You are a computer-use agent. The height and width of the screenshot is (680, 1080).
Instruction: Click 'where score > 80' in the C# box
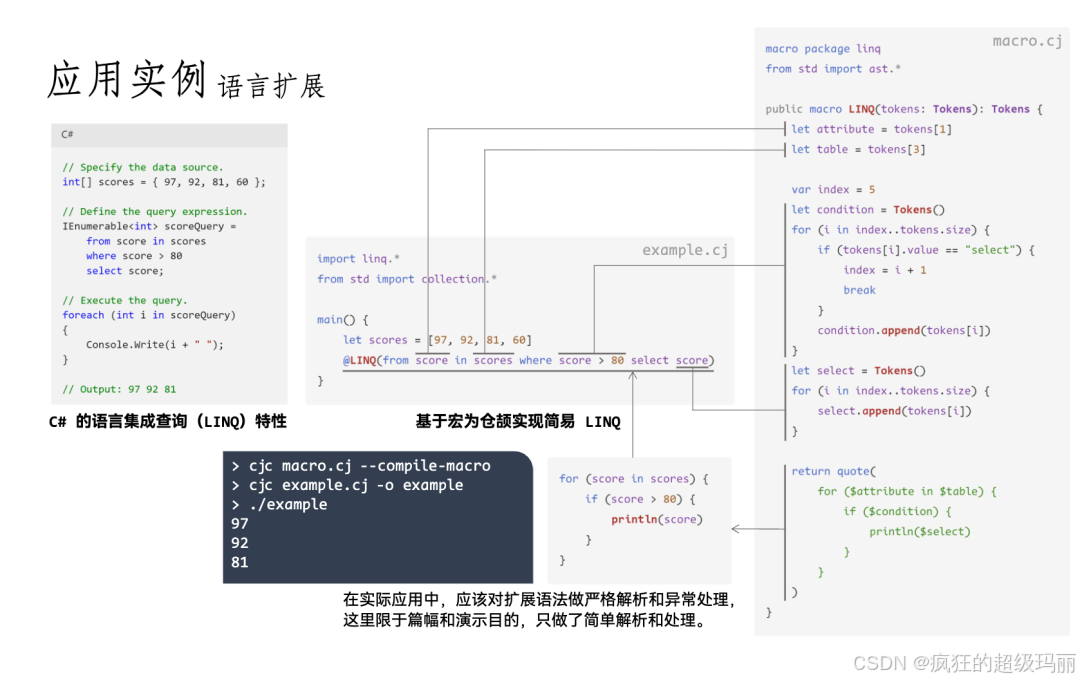(x=134, y=256)
